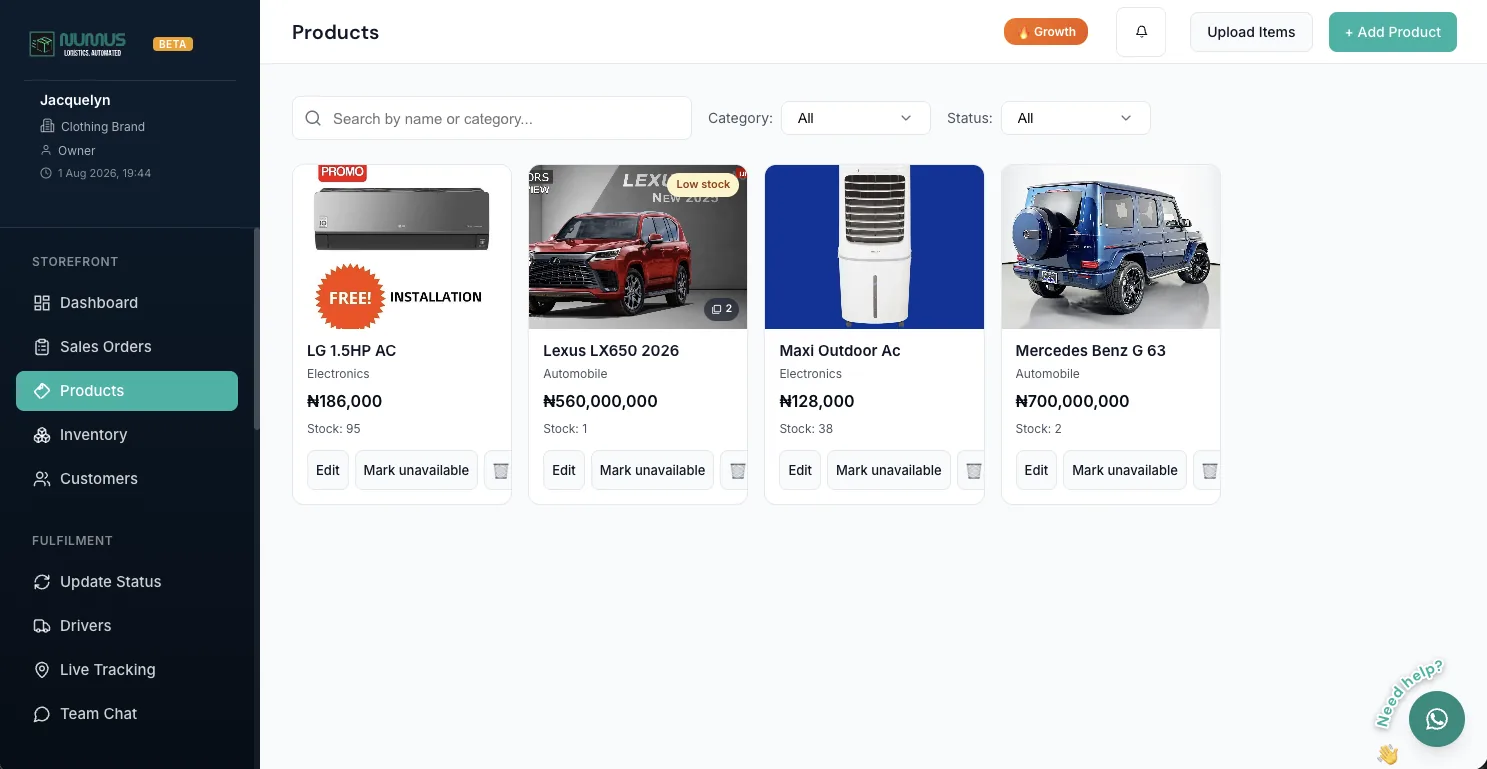Image resolution: width=1487 pixels, height=769 pixels.
Task: Navigate to Customers
Action: 127,479
